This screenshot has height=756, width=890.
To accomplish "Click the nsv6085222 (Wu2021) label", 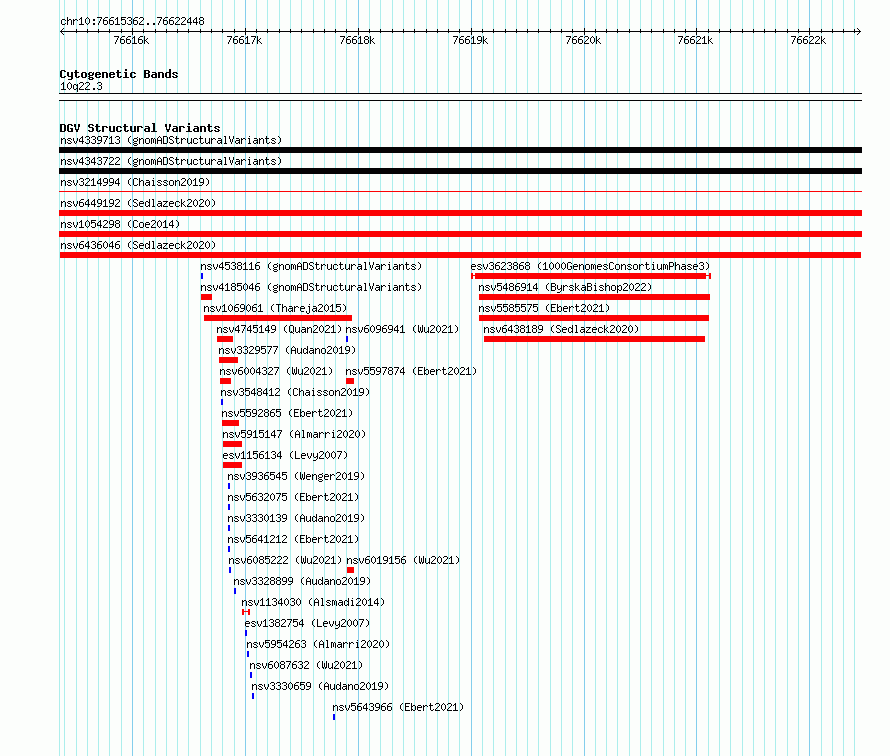I will 286,560.
